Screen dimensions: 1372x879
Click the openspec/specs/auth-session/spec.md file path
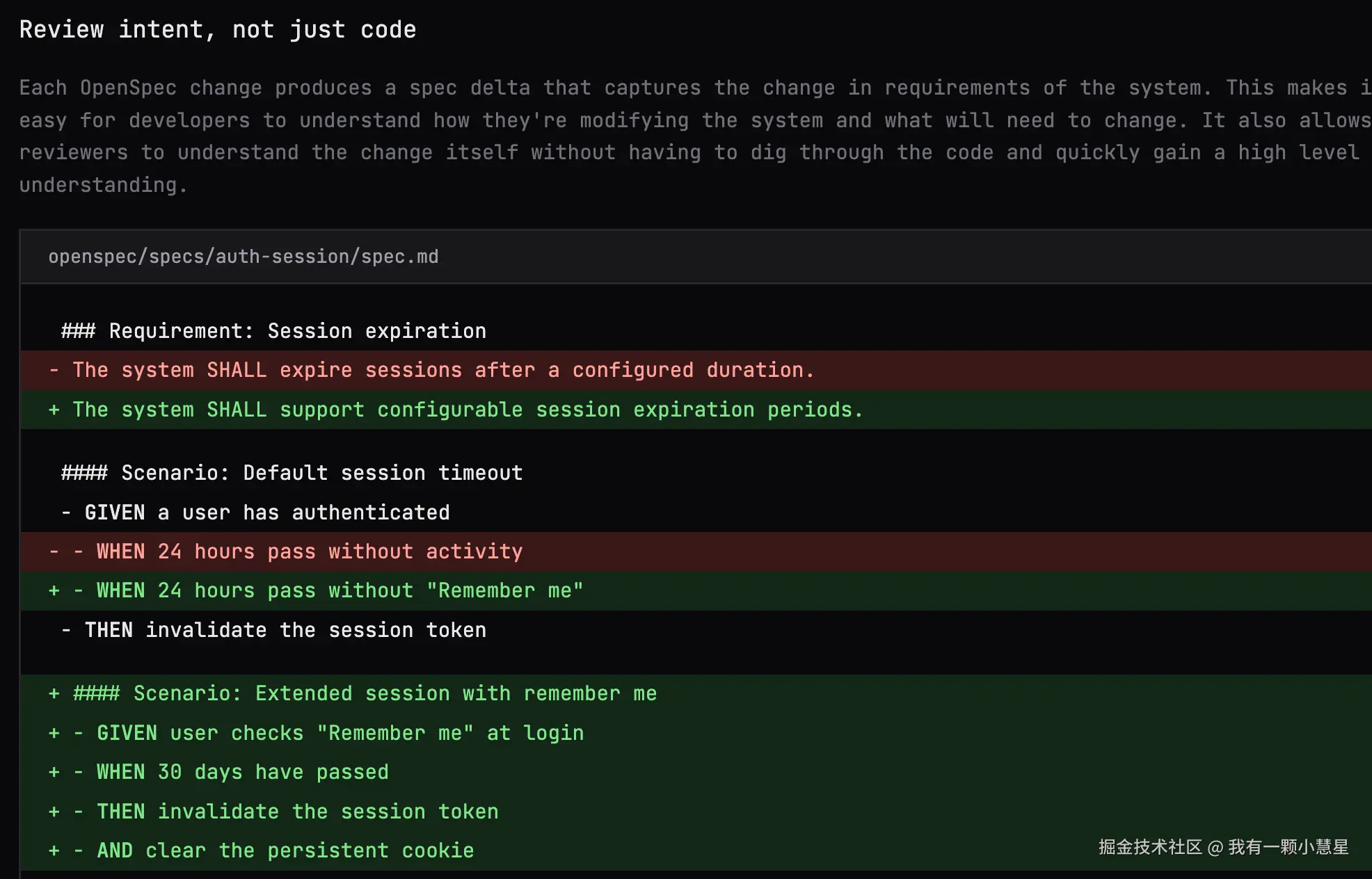click(243, 257)
